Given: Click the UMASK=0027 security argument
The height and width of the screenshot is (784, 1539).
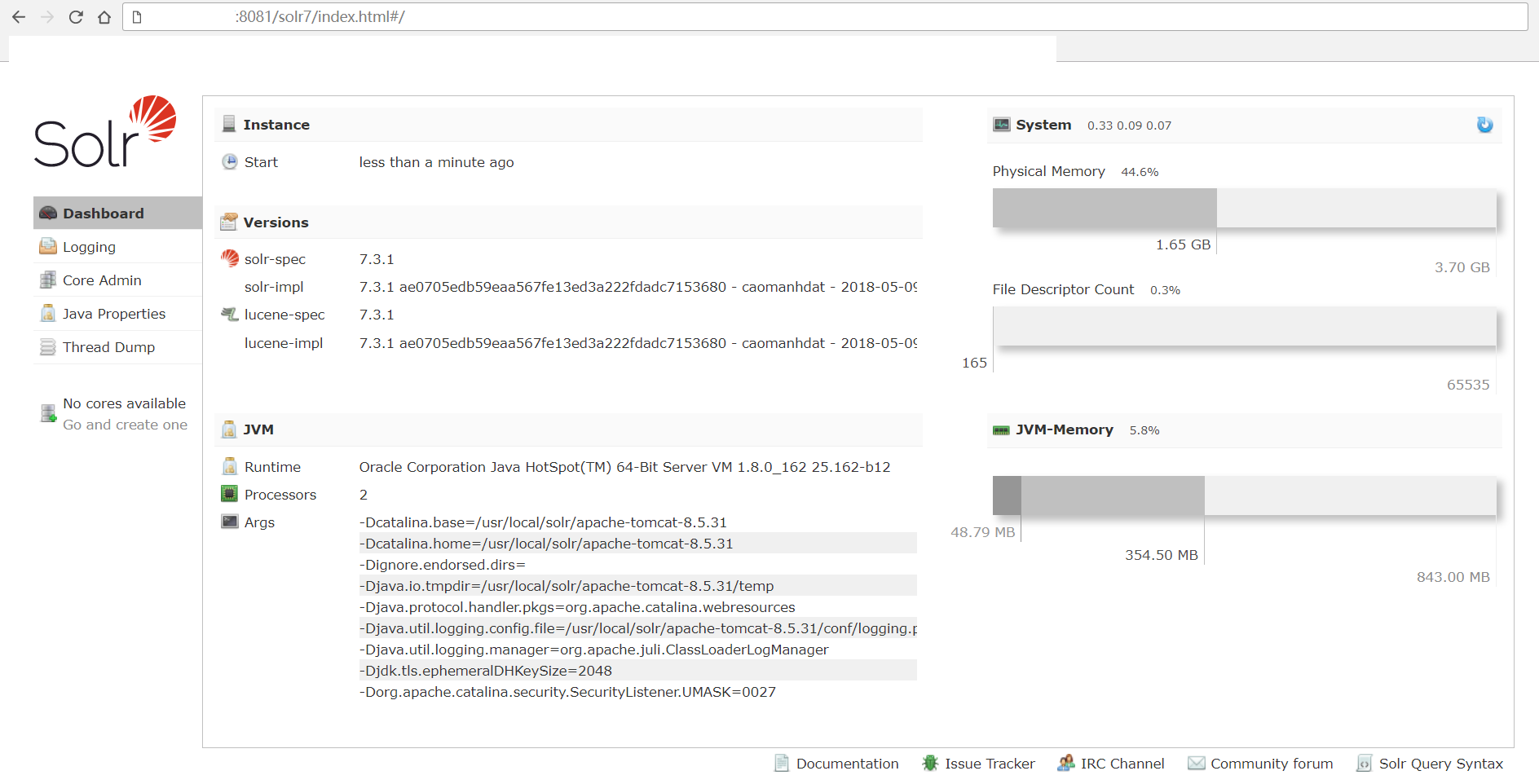Looking at the screenshot, I should (567, 691).
